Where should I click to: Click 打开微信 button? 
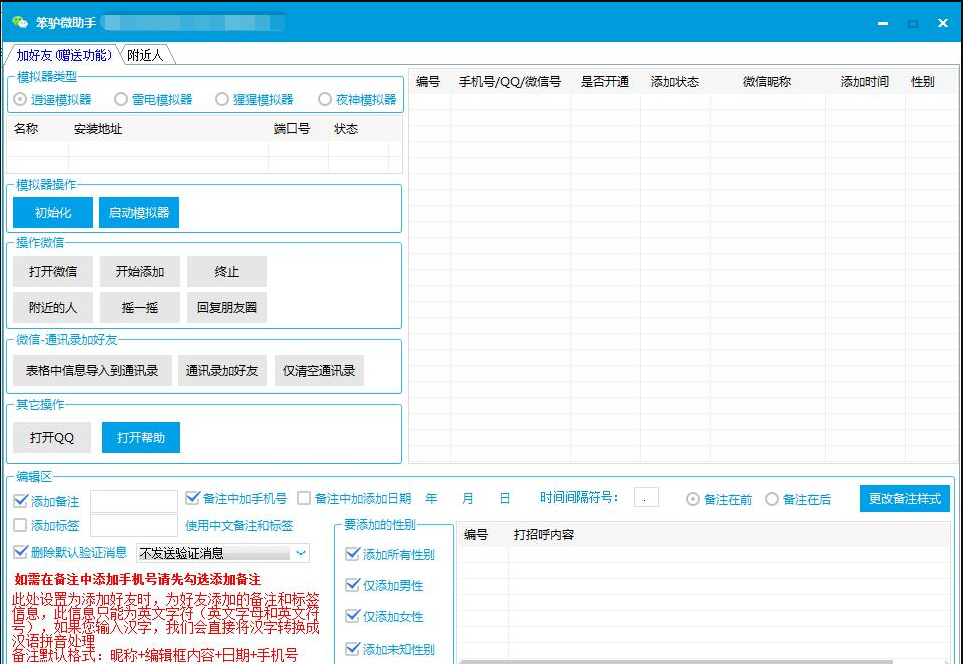click(x=53, y=271)
